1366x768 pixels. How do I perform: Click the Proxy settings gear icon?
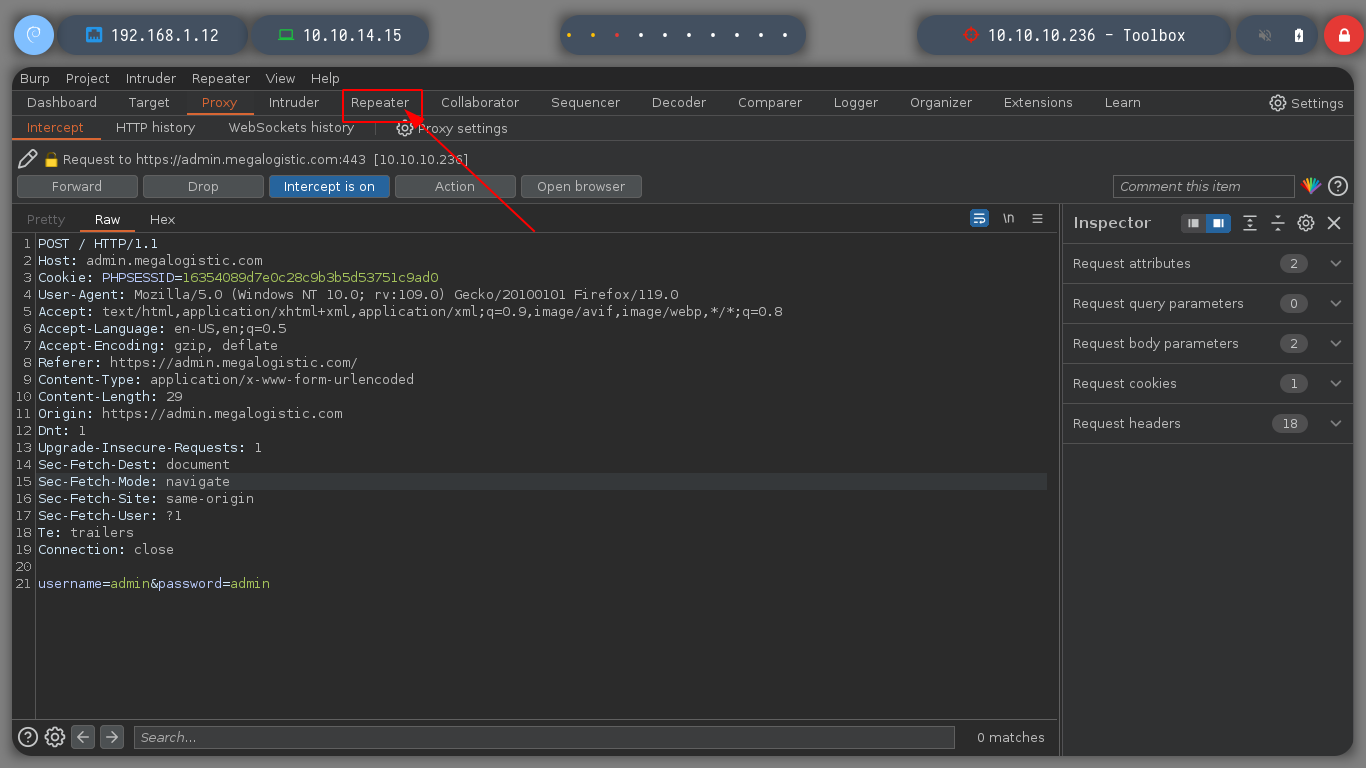(x=405, y=128)
